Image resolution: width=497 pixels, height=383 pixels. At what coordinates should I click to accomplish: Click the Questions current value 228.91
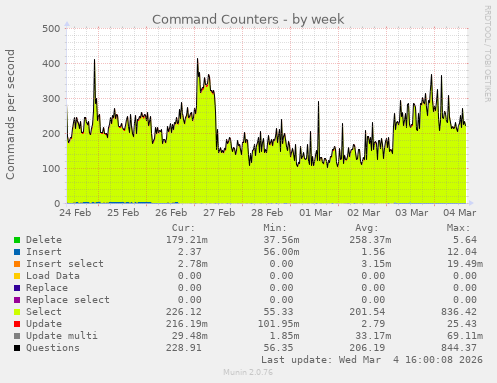click(184, 348)
